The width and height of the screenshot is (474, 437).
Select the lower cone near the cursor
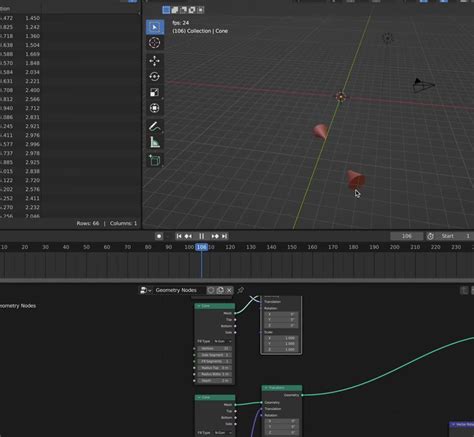point(356,180)
